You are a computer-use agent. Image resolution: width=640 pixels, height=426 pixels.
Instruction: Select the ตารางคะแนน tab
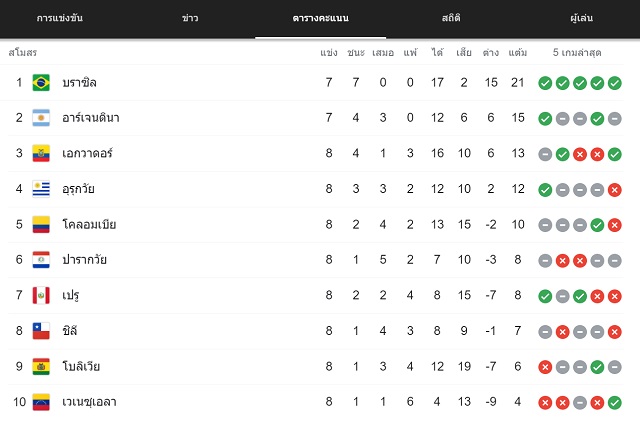[320, 18]
